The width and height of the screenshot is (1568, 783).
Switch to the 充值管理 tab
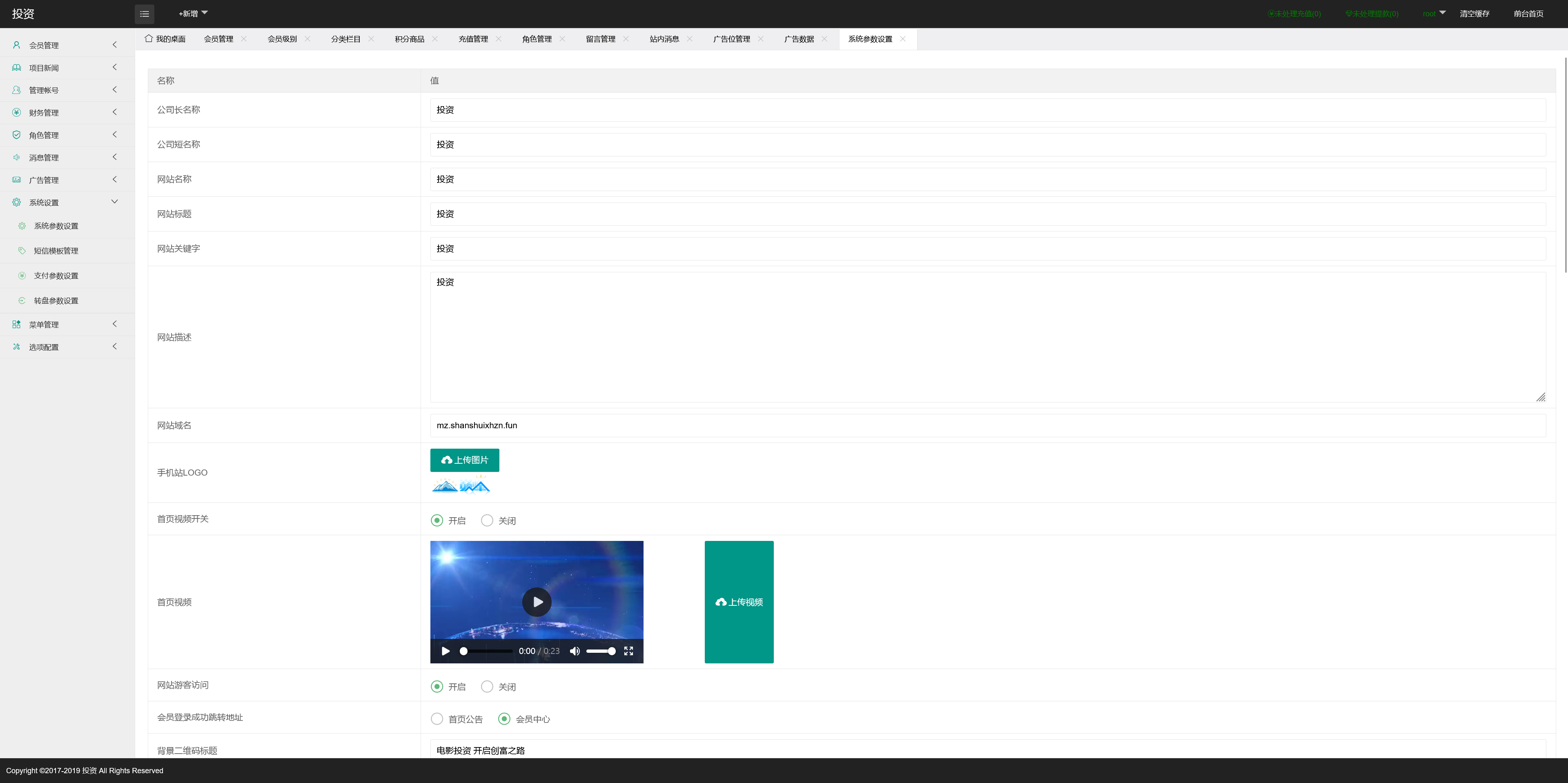(x=473, y=39)
